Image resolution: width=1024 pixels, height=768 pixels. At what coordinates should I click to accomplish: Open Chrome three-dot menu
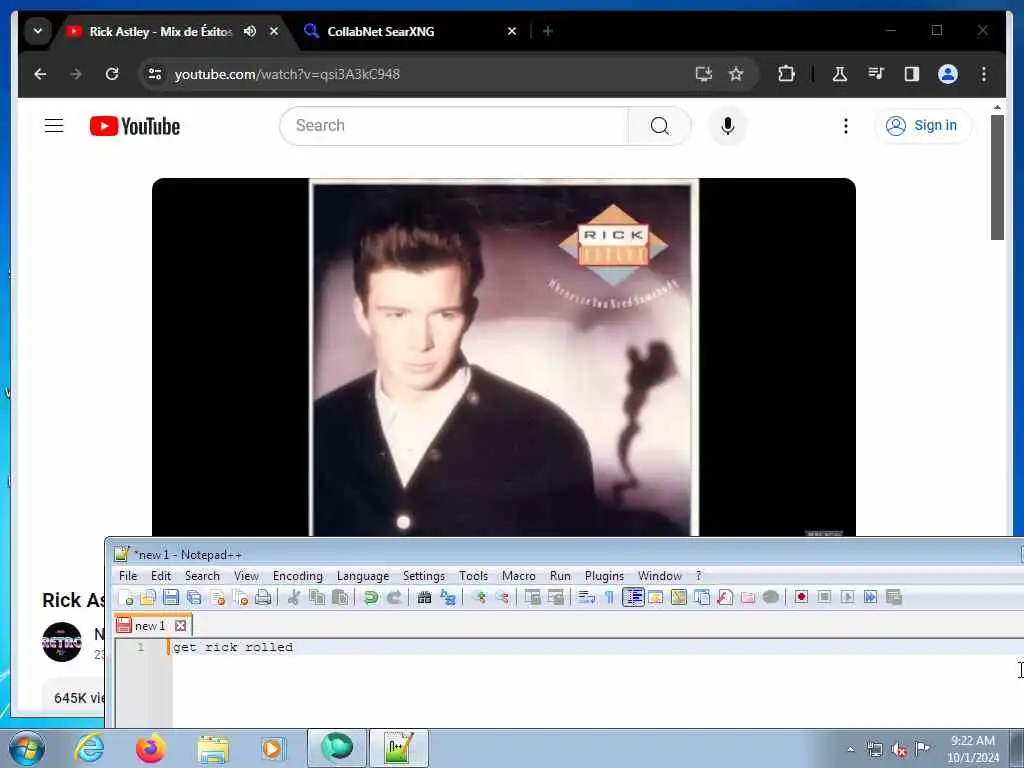984,74
